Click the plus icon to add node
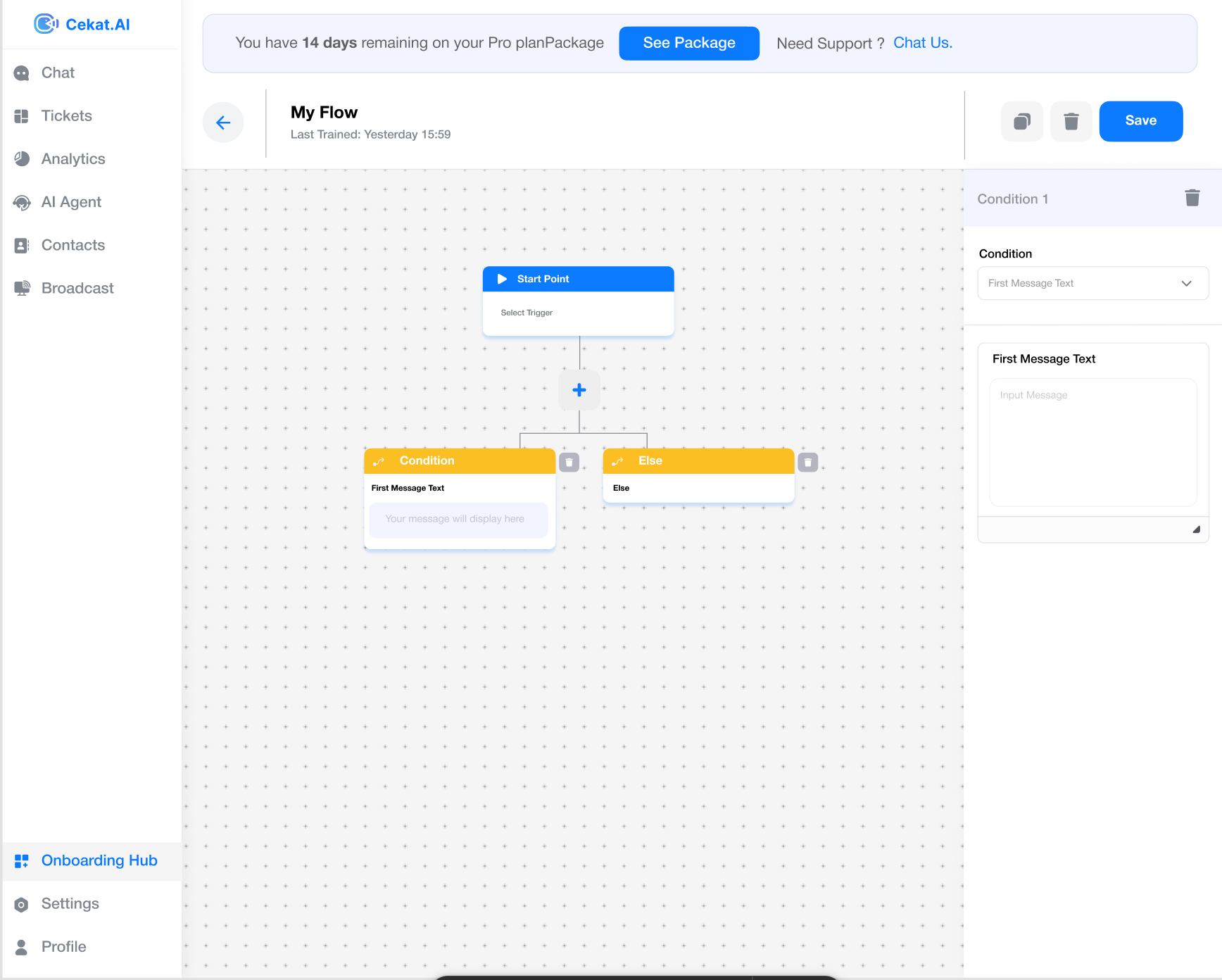1222x980 pixels. (579, 390)
